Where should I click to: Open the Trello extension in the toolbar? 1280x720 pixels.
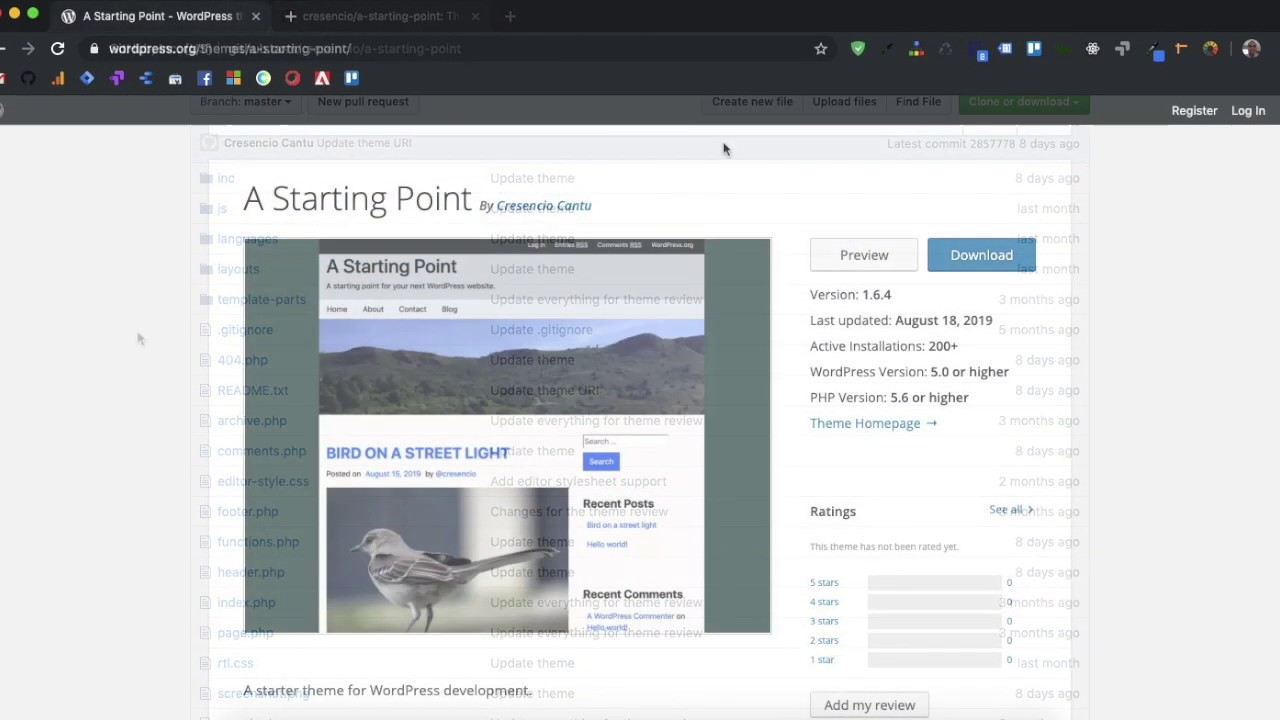pos(1034,48)
